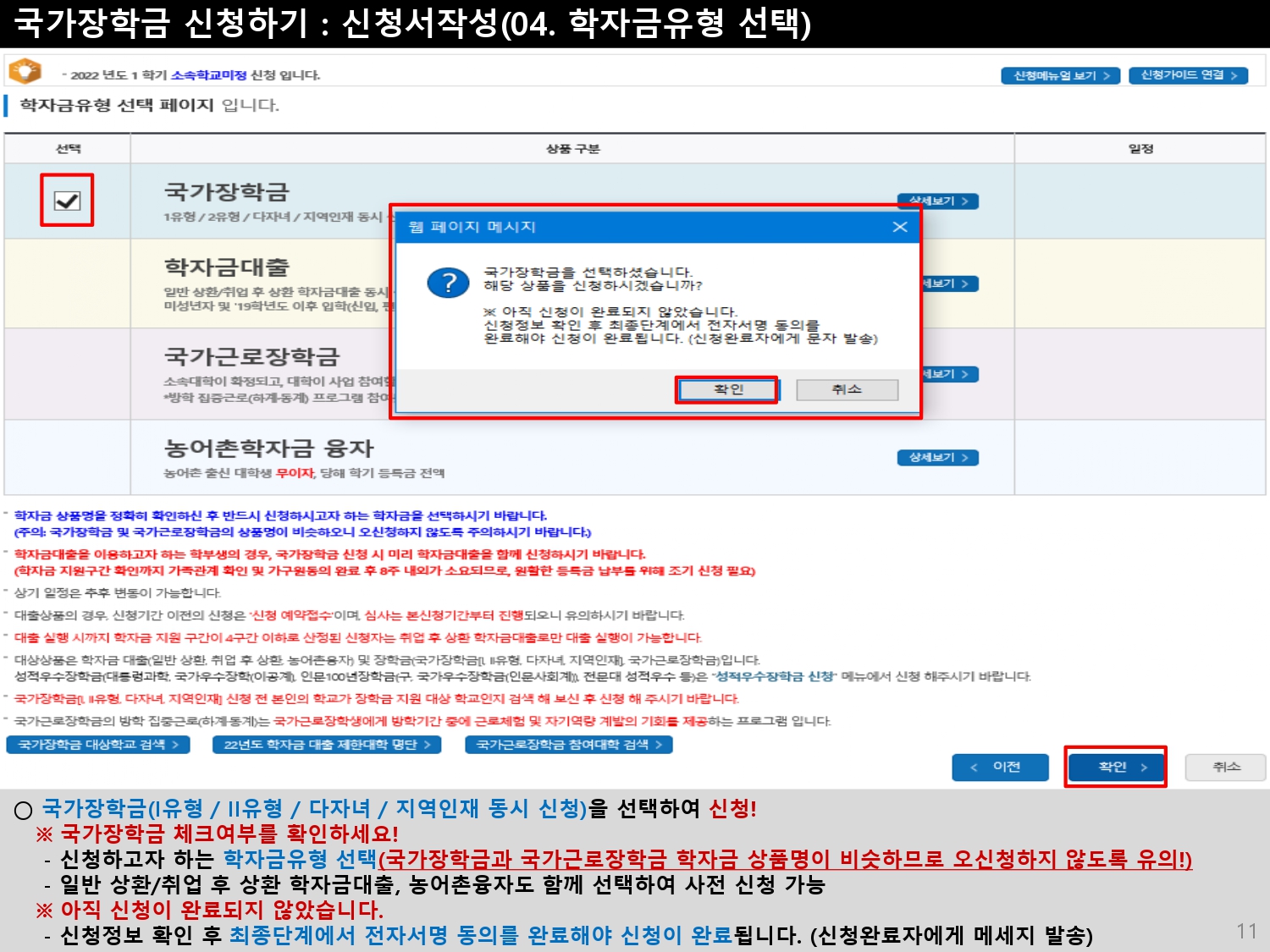Click 상세보기 for 국가근로장학금 row
Screen dimensions: 1270x952
click(949, 374)
